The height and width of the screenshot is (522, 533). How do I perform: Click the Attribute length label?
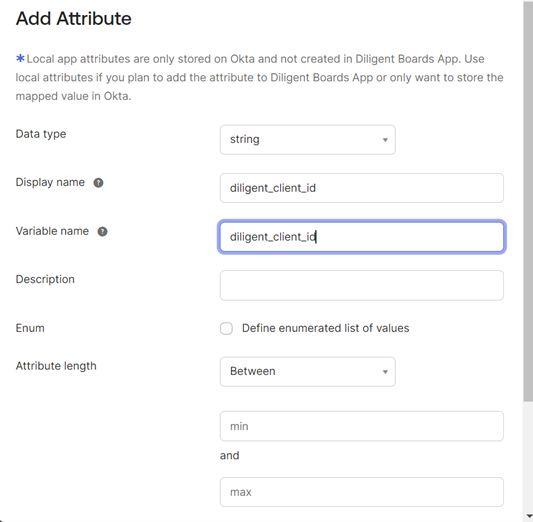(x=56, y=366)
